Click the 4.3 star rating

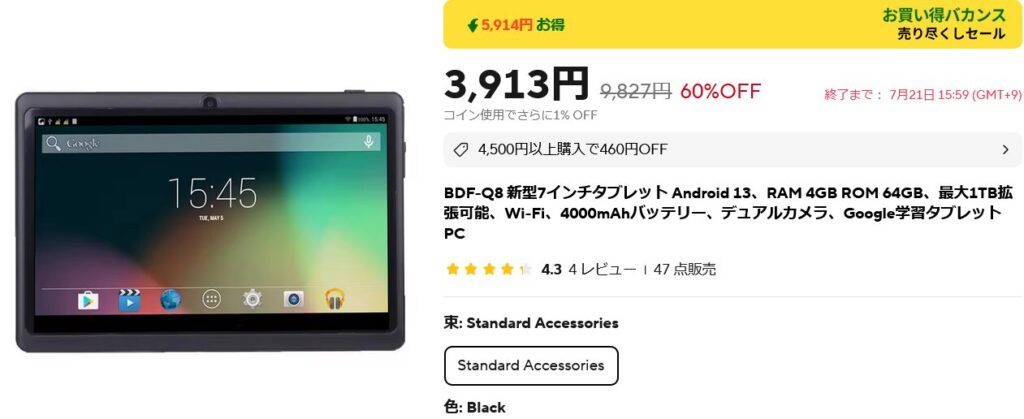point(551,269)
